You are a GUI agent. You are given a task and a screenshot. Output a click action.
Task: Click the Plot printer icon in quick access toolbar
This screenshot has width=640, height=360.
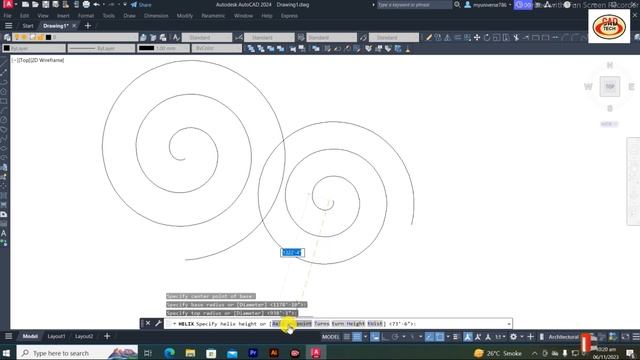86,4
